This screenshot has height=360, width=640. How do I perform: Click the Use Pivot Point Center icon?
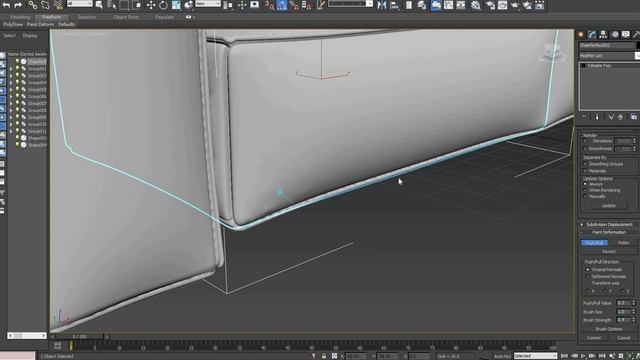click(229, 5)
